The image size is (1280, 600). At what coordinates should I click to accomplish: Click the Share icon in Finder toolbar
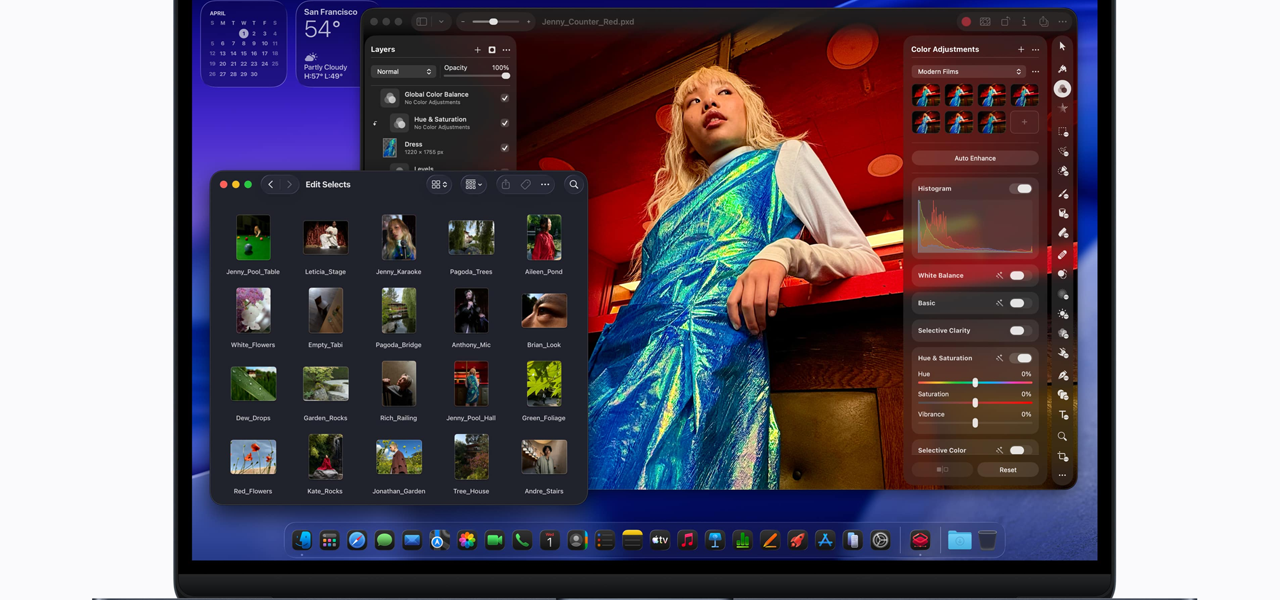click(x=505, y=185)
